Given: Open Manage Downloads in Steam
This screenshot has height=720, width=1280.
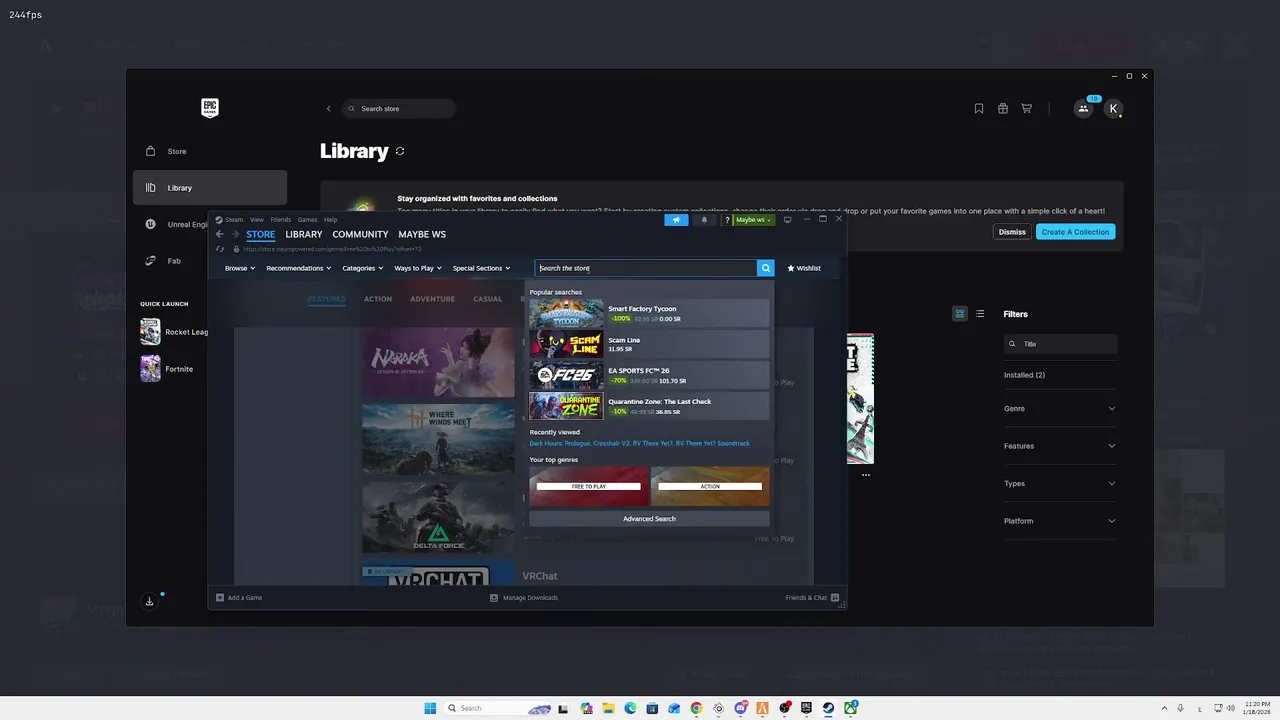Looking at the screenshot, I should click(x=524, y=597).
